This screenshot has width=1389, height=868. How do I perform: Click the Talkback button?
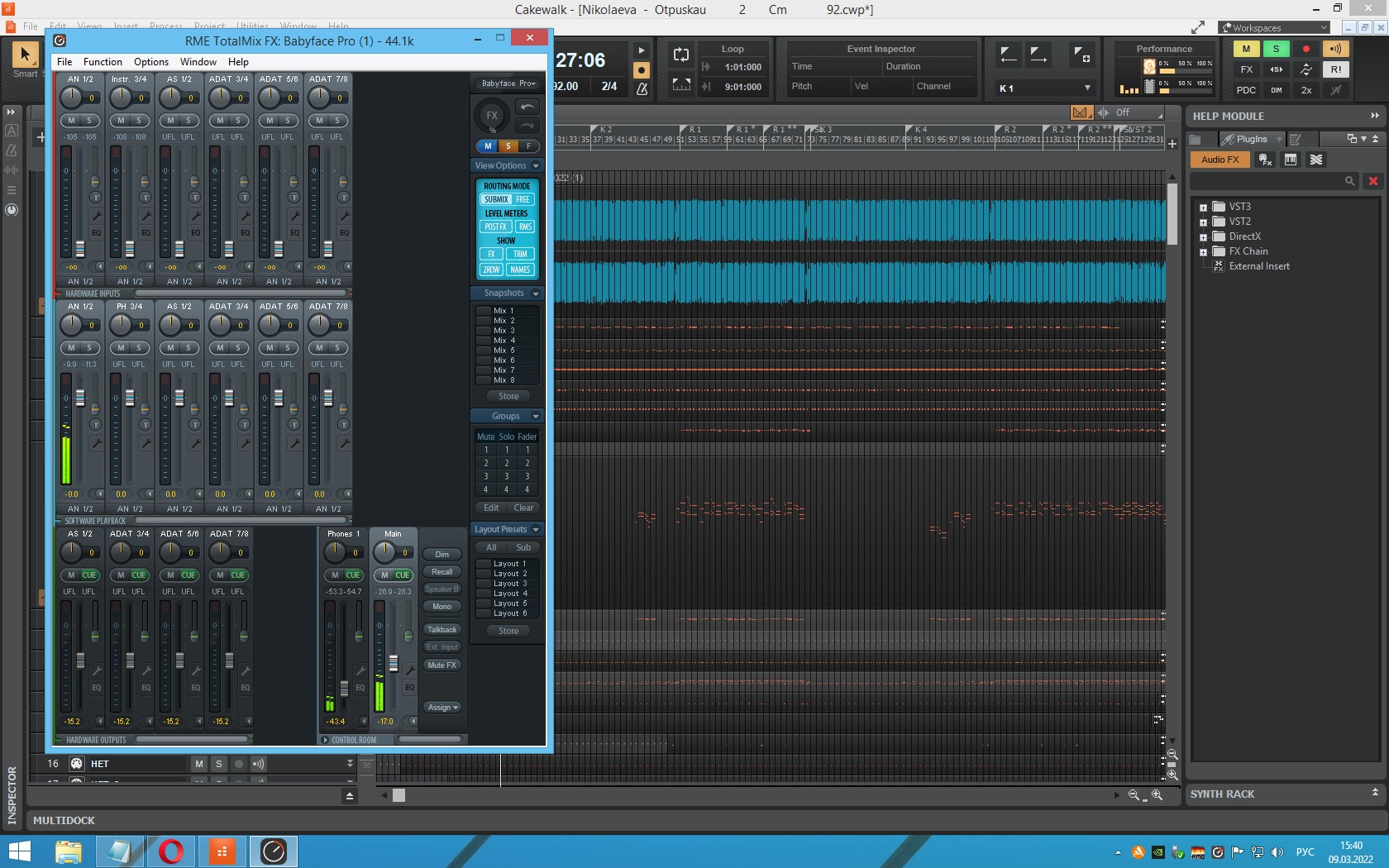click(442, 629)
